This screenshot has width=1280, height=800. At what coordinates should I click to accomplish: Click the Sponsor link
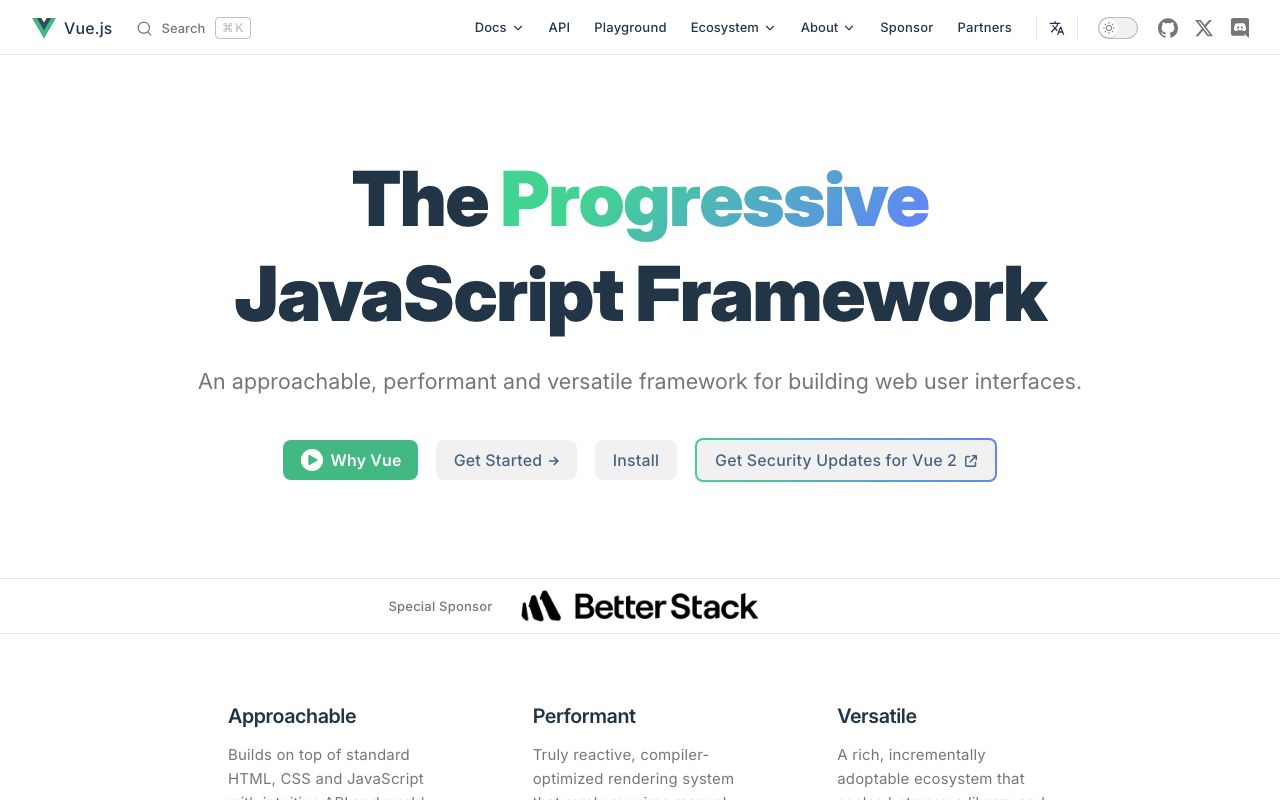(906, 27)
